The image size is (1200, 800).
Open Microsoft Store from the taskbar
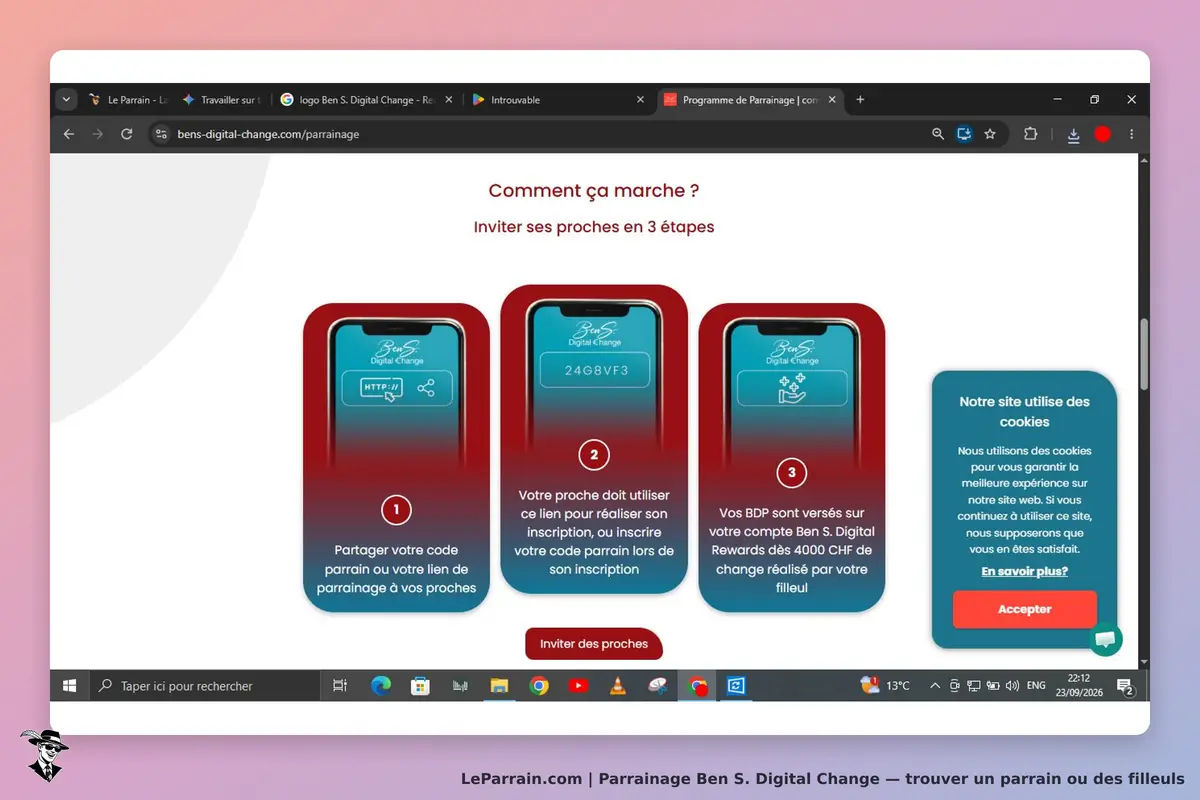[x=420, y=686]
